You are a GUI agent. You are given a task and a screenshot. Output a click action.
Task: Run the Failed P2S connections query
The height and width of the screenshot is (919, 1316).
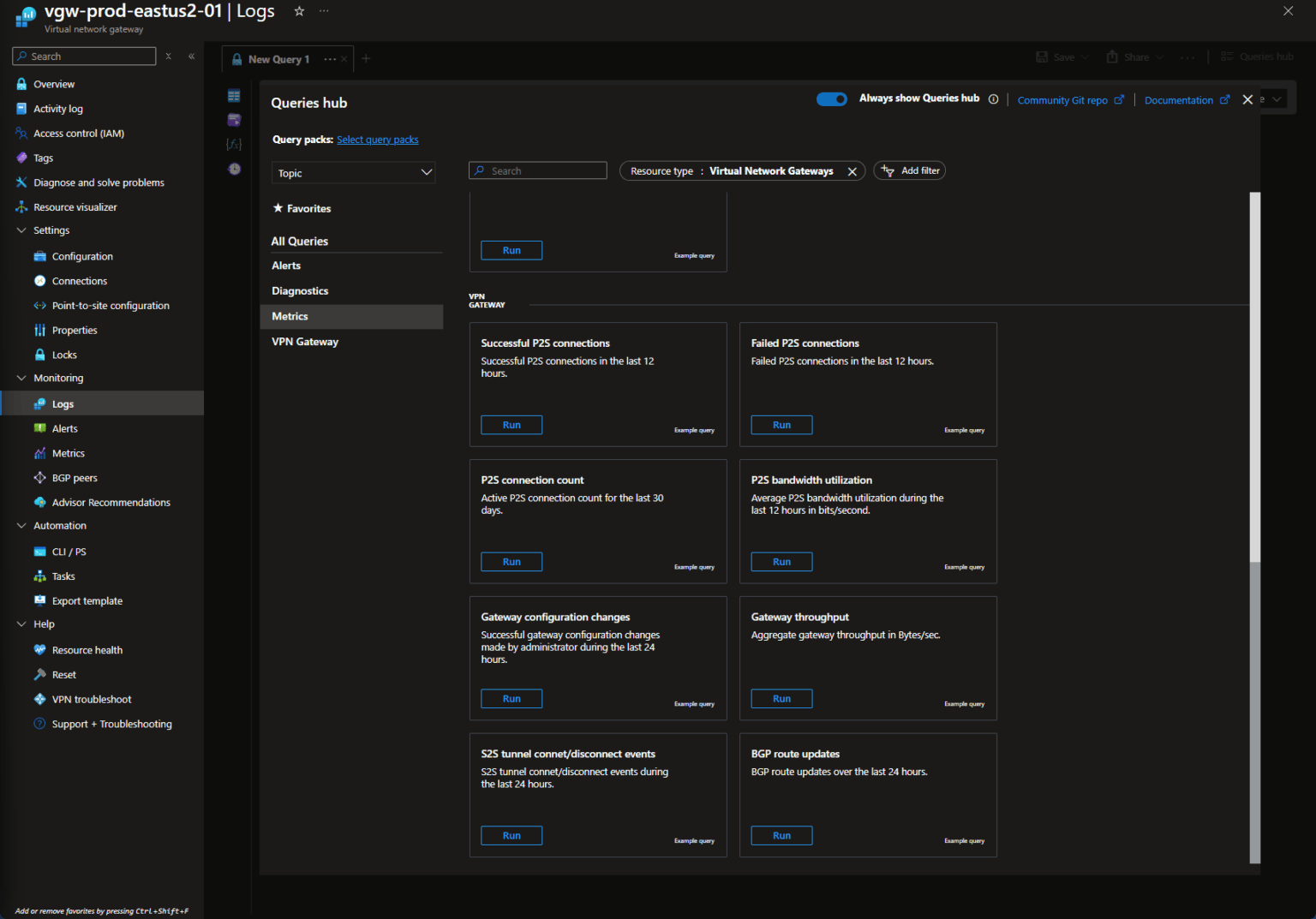coord(781,425)
